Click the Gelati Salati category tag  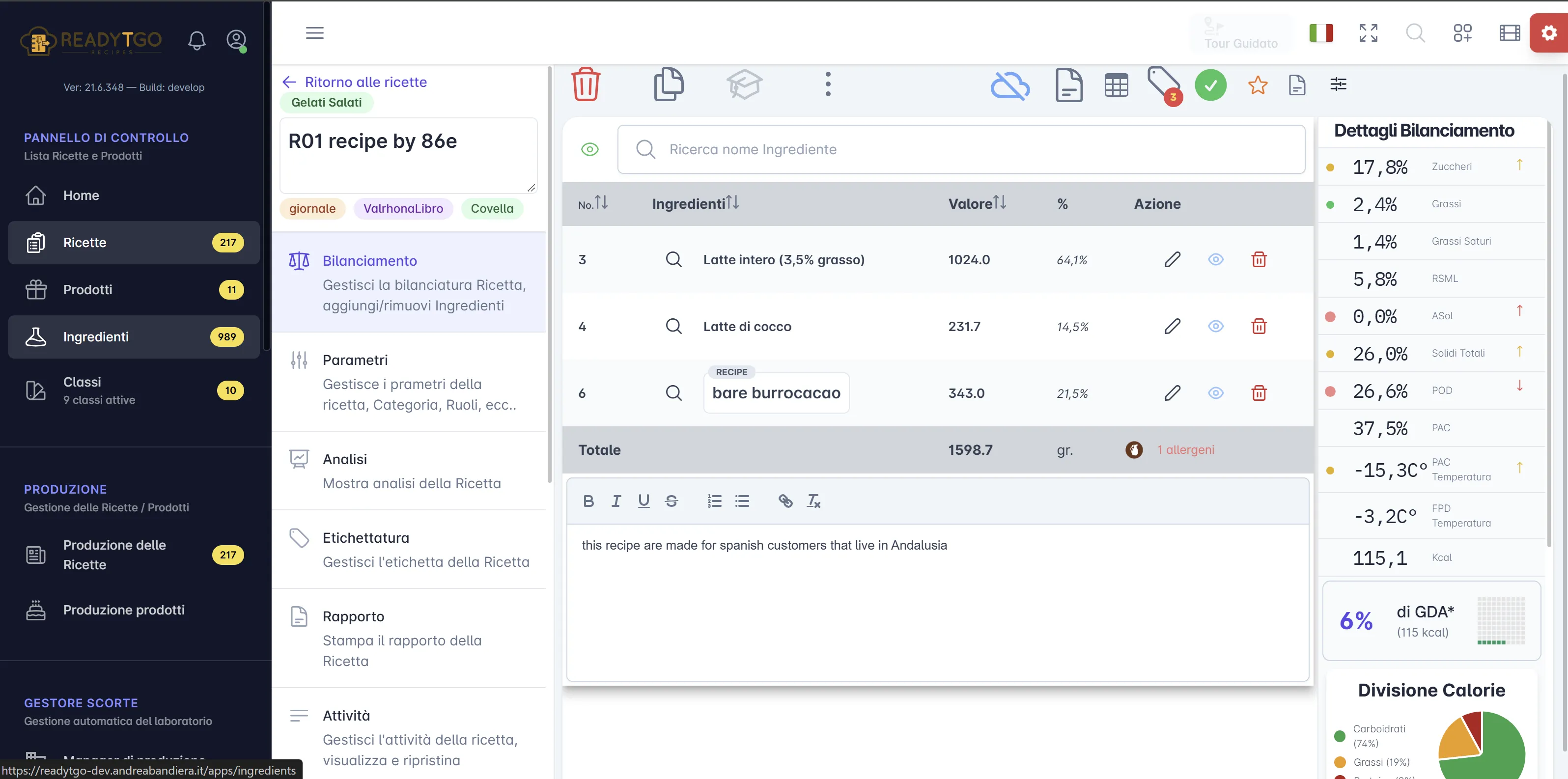pos(326,102)
